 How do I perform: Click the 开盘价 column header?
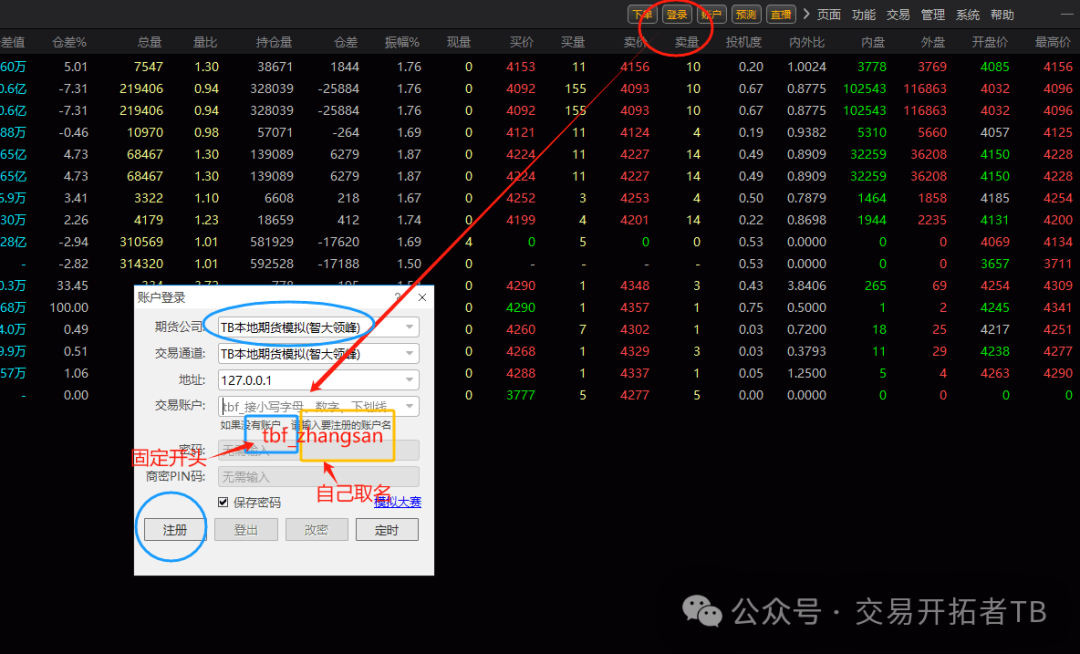(x=990, y=42)
